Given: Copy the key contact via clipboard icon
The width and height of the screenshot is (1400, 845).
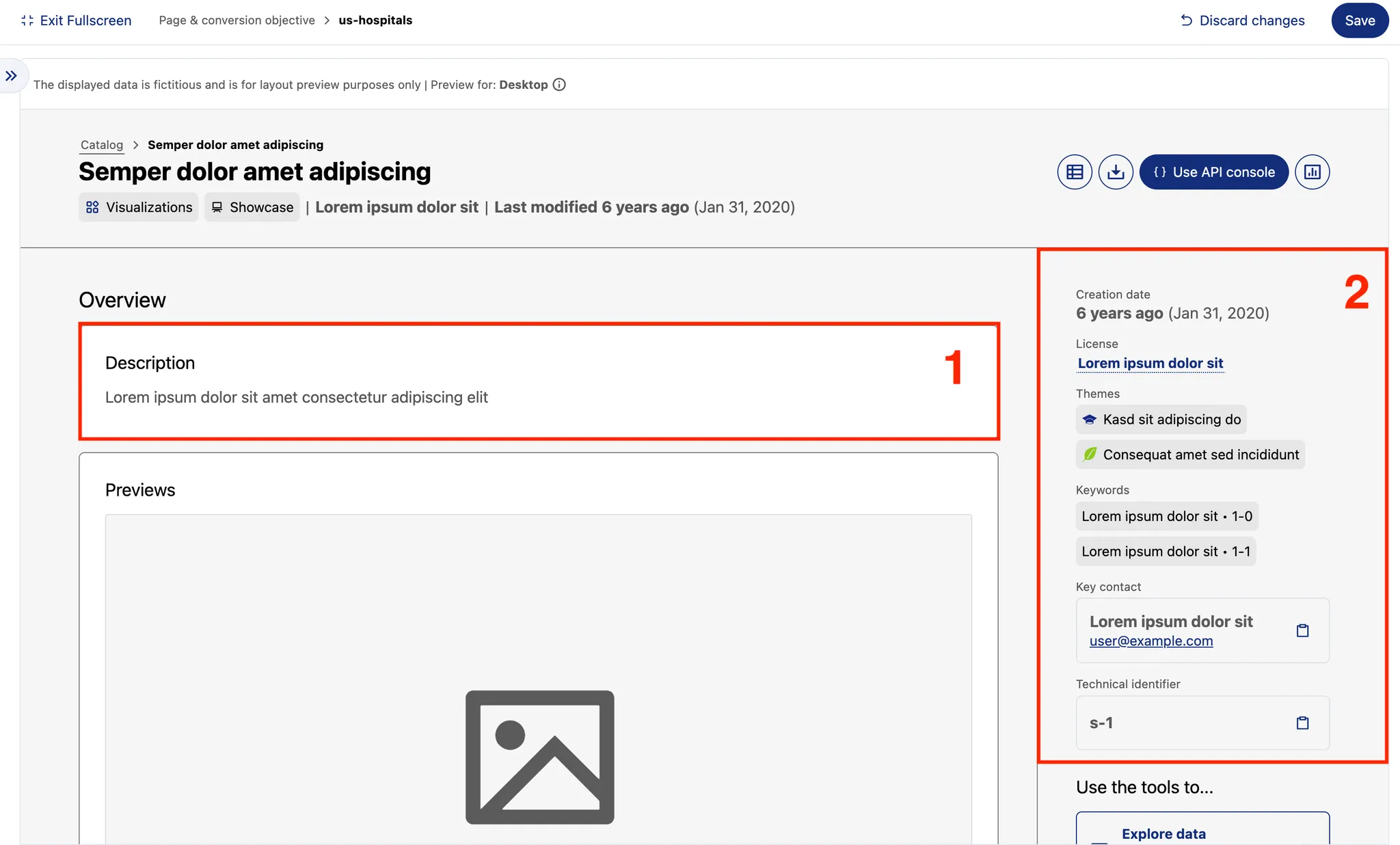Looking at the screenshot, I should pos(1302,630).
